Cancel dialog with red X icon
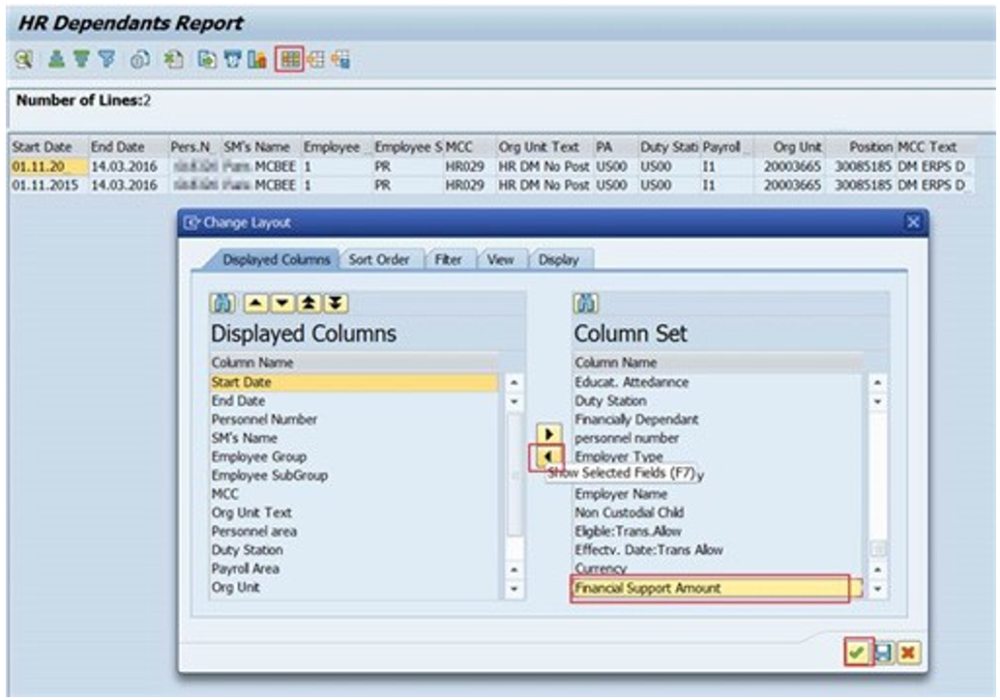1000x700 pixels. point(908,652)
